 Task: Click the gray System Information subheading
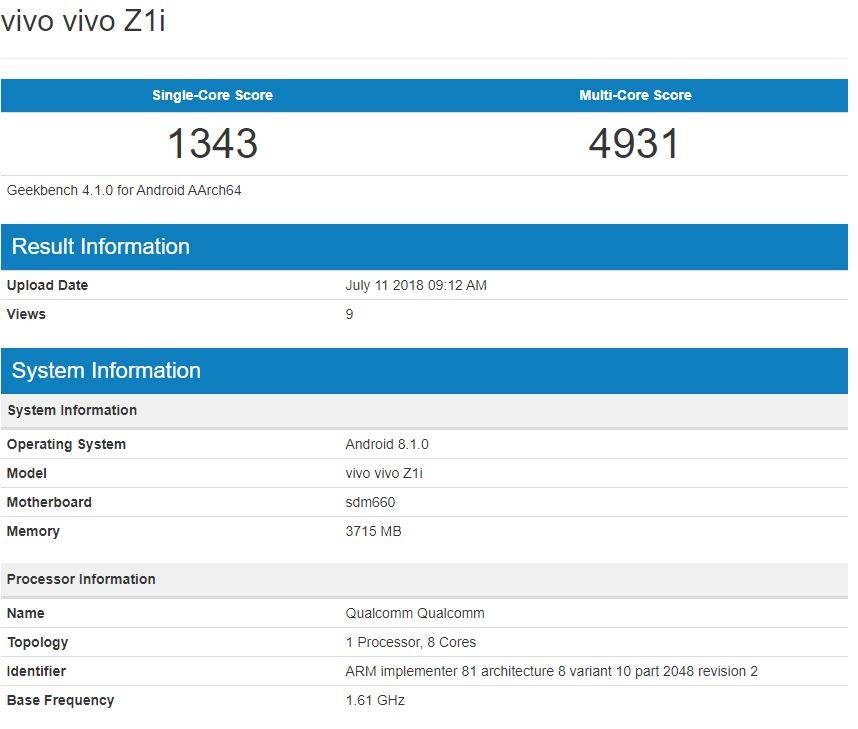click(x=72, y=410)
